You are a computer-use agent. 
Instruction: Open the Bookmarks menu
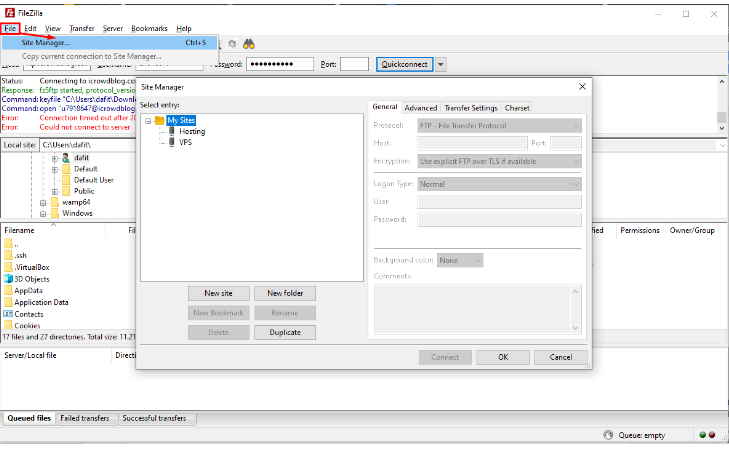[149, 28]
